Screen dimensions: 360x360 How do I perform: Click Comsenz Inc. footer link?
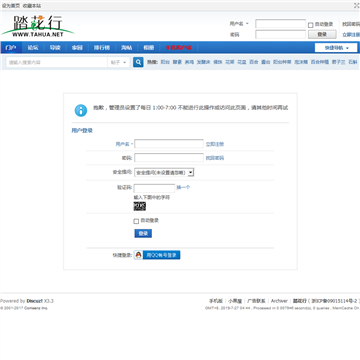(x=36, y=308)
